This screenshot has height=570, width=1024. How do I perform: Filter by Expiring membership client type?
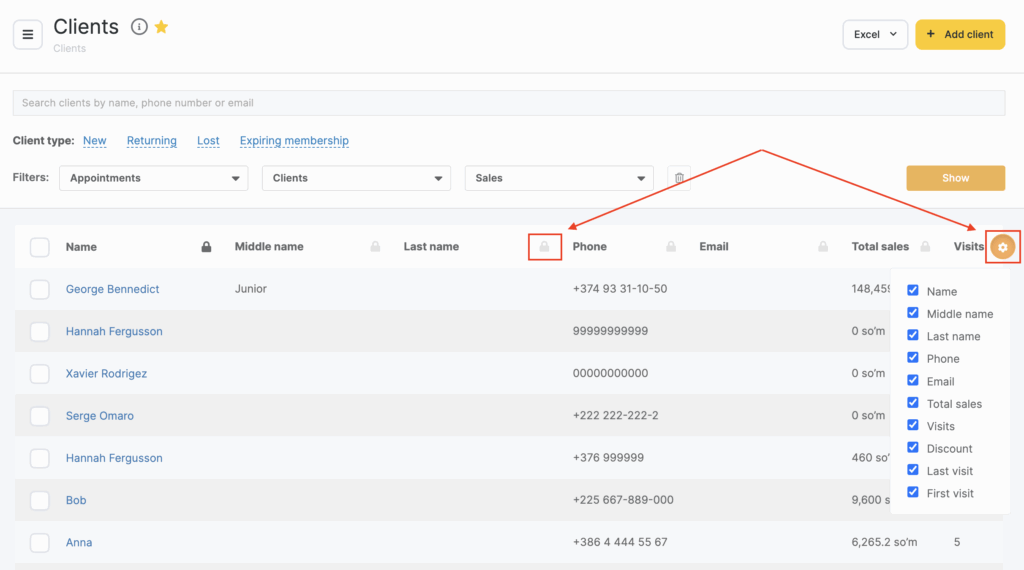(x=294, y=141)
